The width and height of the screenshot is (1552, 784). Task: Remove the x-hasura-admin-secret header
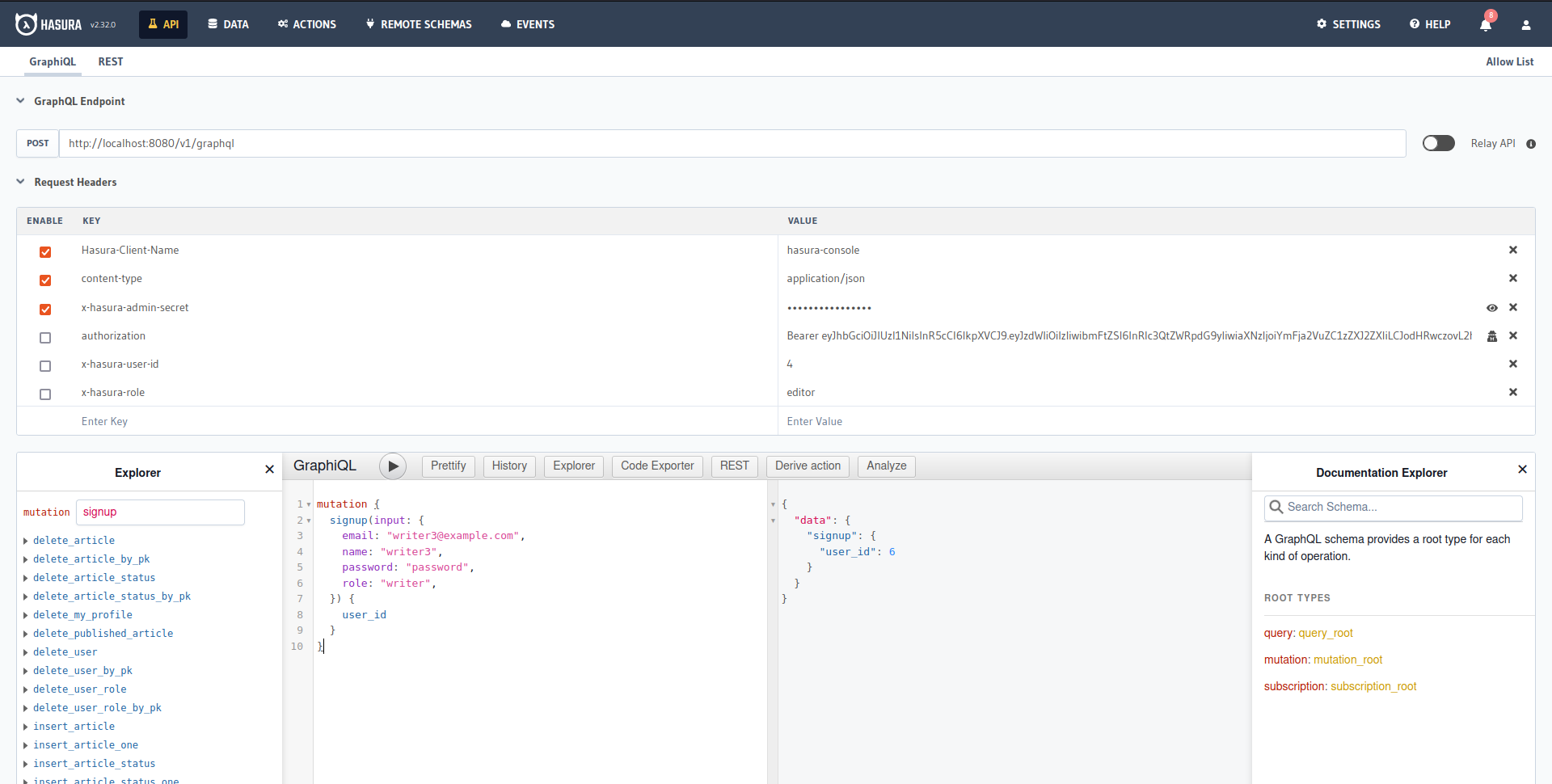pos(1513,307)
